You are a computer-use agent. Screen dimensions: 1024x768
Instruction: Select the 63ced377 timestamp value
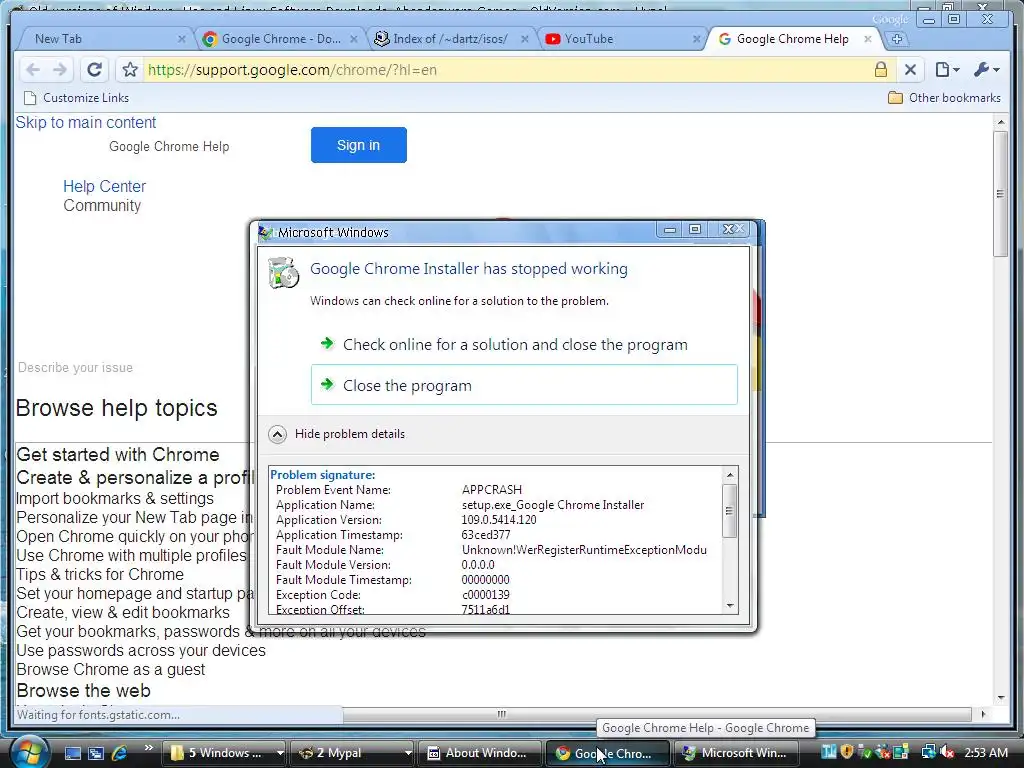coord(486,535)
